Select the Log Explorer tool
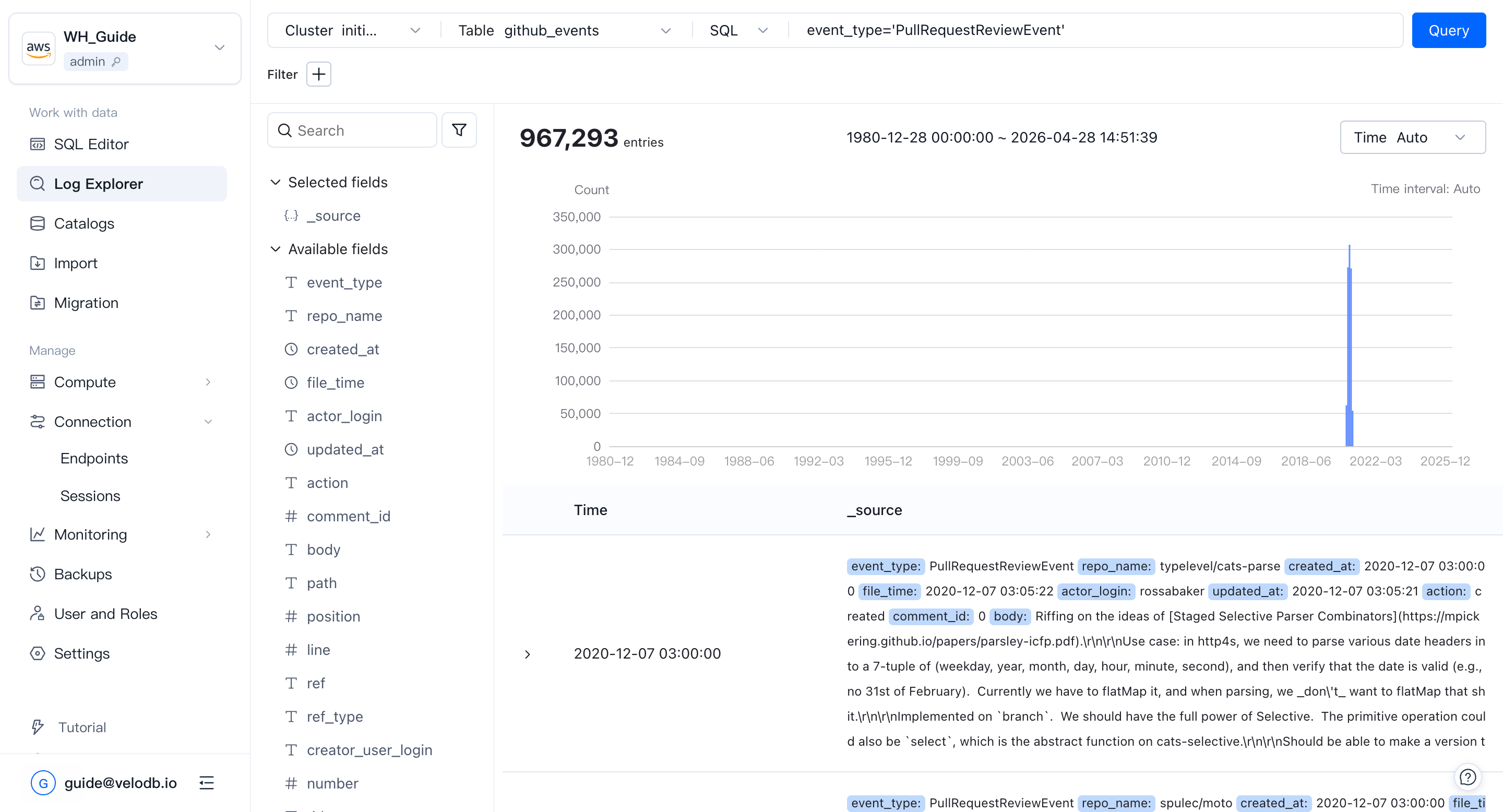Image resolution: width=1503 pixels, height=812 pixels. [99, 183]
